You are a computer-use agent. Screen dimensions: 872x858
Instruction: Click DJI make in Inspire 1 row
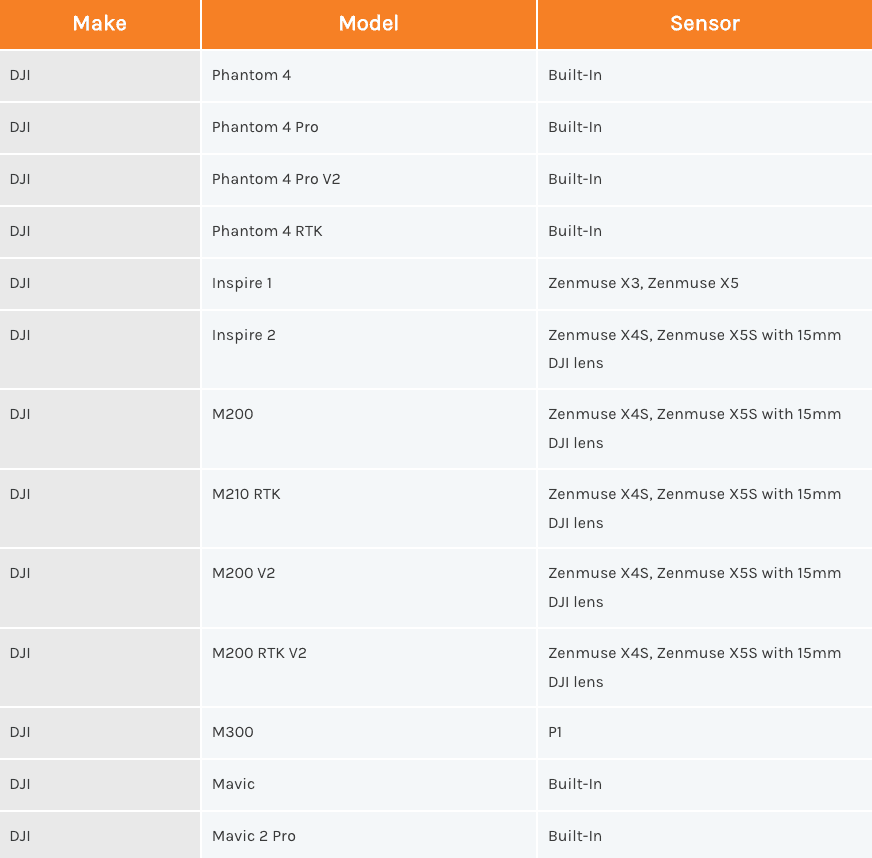pos(100,284)
